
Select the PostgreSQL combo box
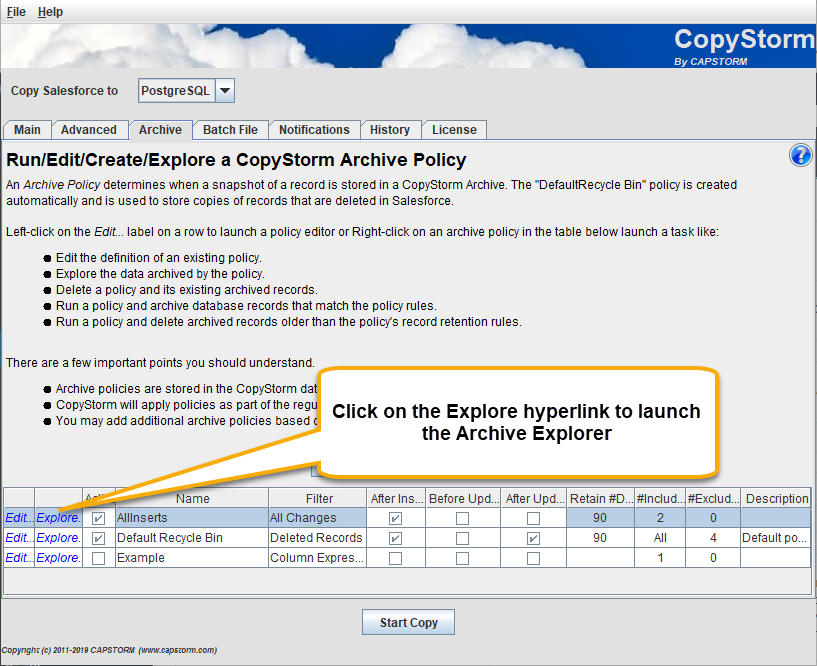coord(187,91)
